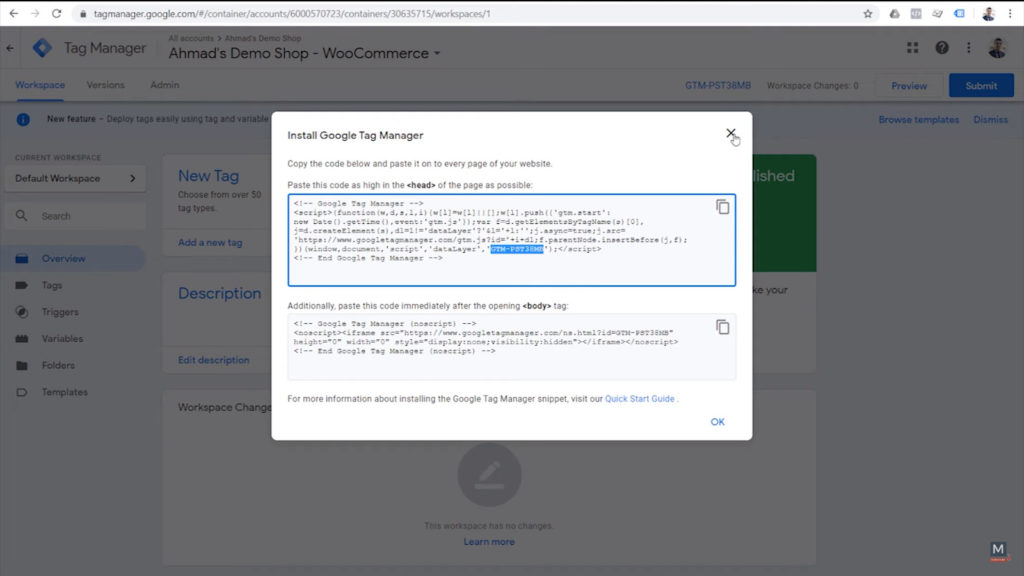Open the three-dot options menu
This screenshot has height=576, width=1024.
[x=967, y=47]
